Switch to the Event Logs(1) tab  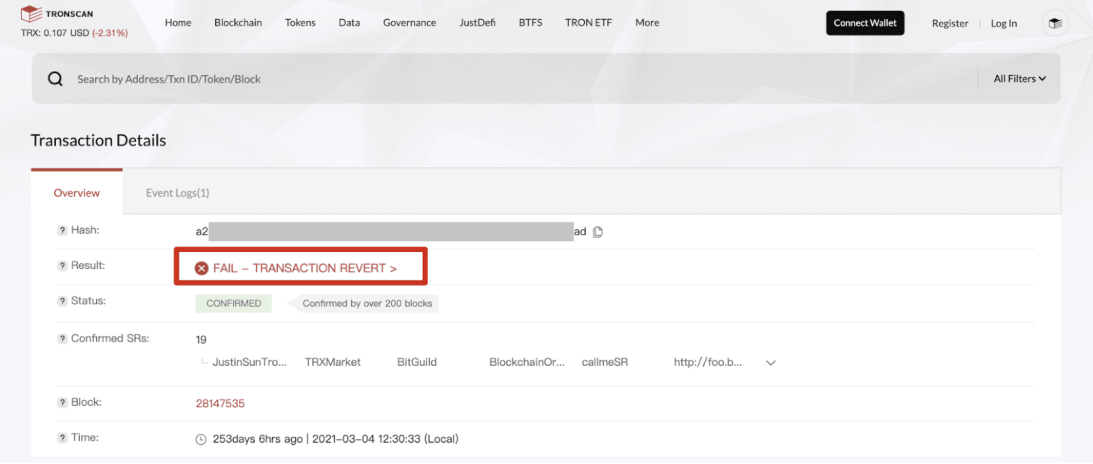click(177, 193)
